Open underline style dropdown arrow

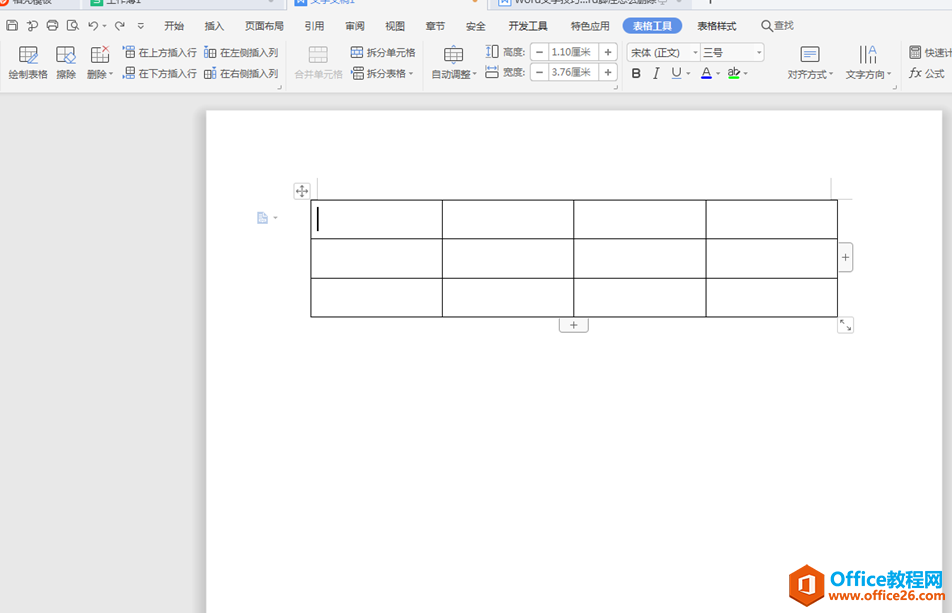688,73
